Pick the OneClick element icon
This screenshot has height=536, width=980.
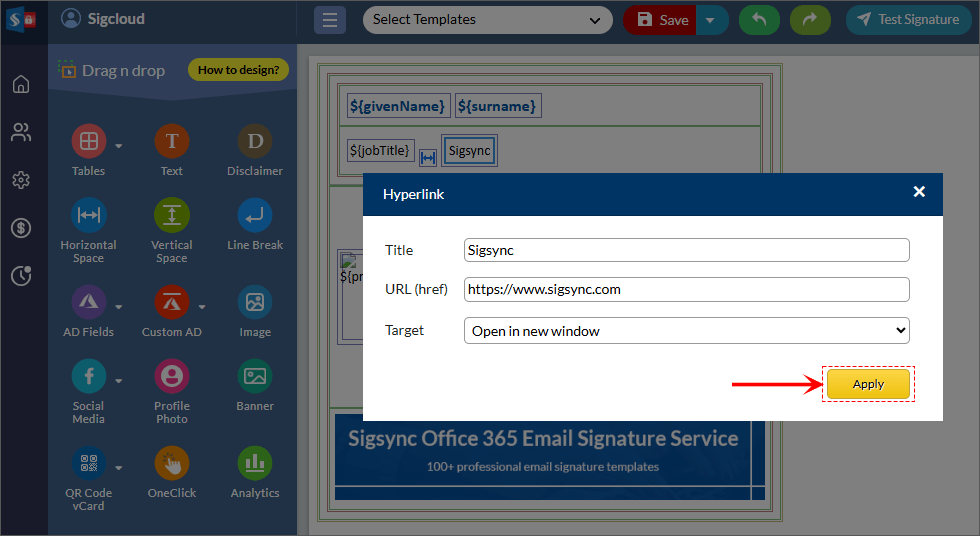171,464
